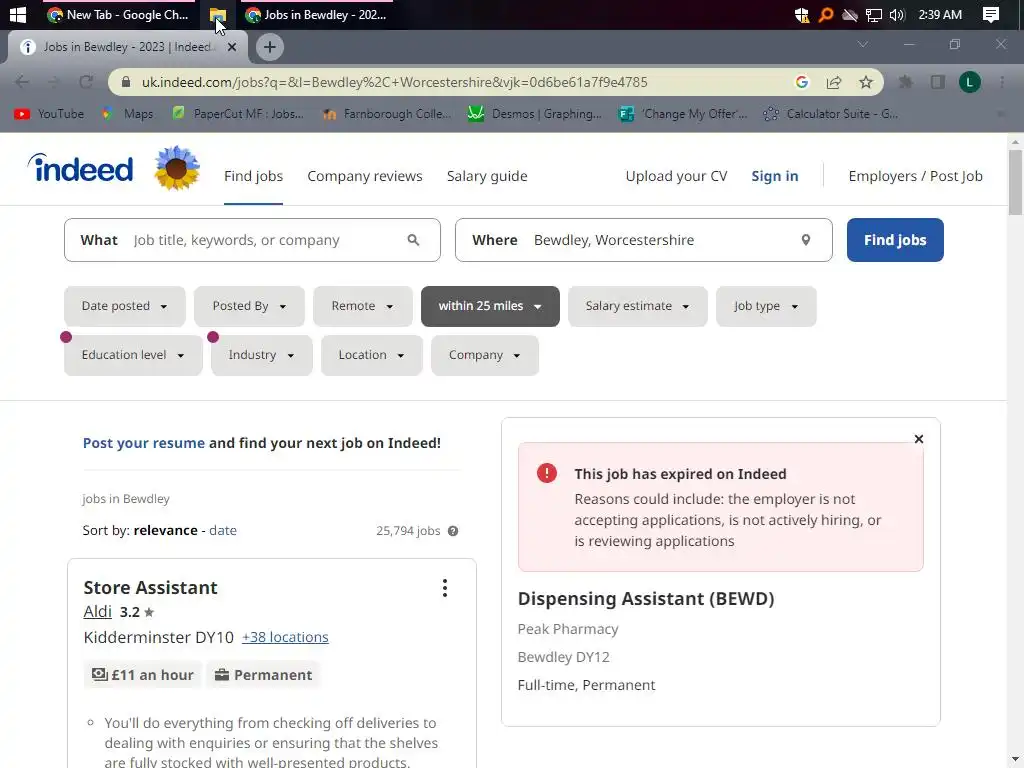Image resolution: width=1024 pixels, height=768 pixels.
Task: Open three-dot menu on Store Assistant card
Action: click(x=445, y=588)
